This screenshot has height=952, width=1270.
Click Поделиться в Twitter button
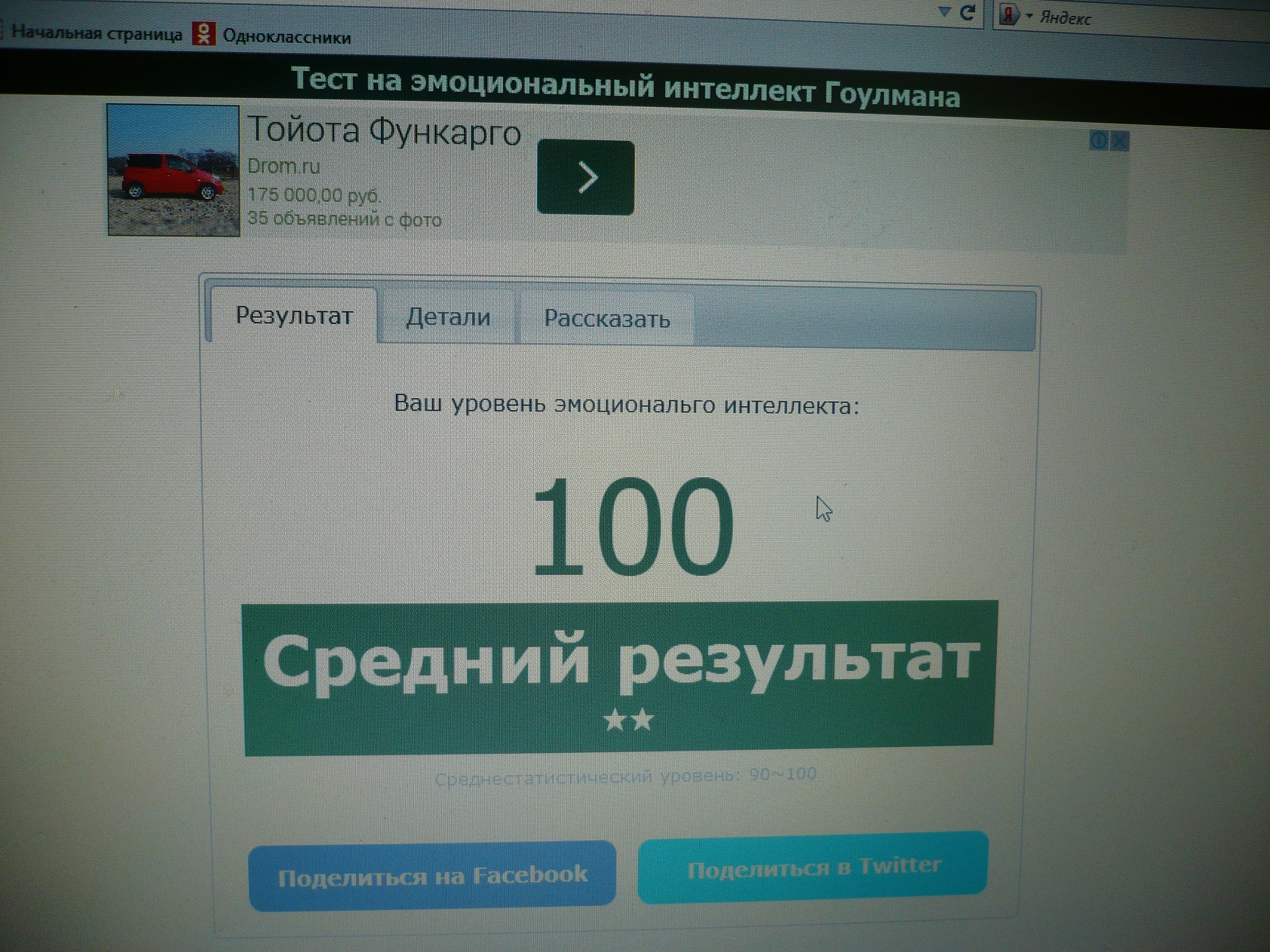pyautogui.click(x=813, y=868)
